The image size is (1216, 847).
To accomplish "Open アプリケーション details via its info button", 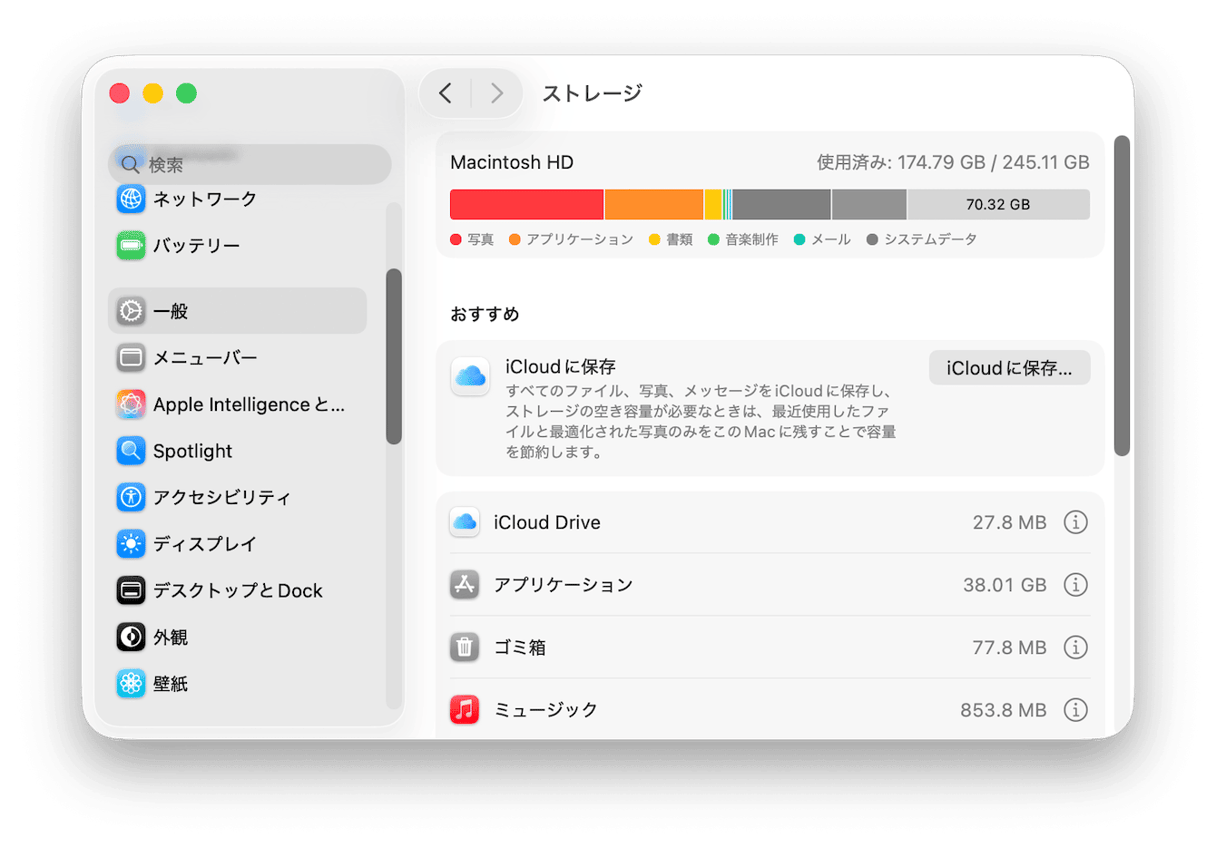I will (1076, 585).
